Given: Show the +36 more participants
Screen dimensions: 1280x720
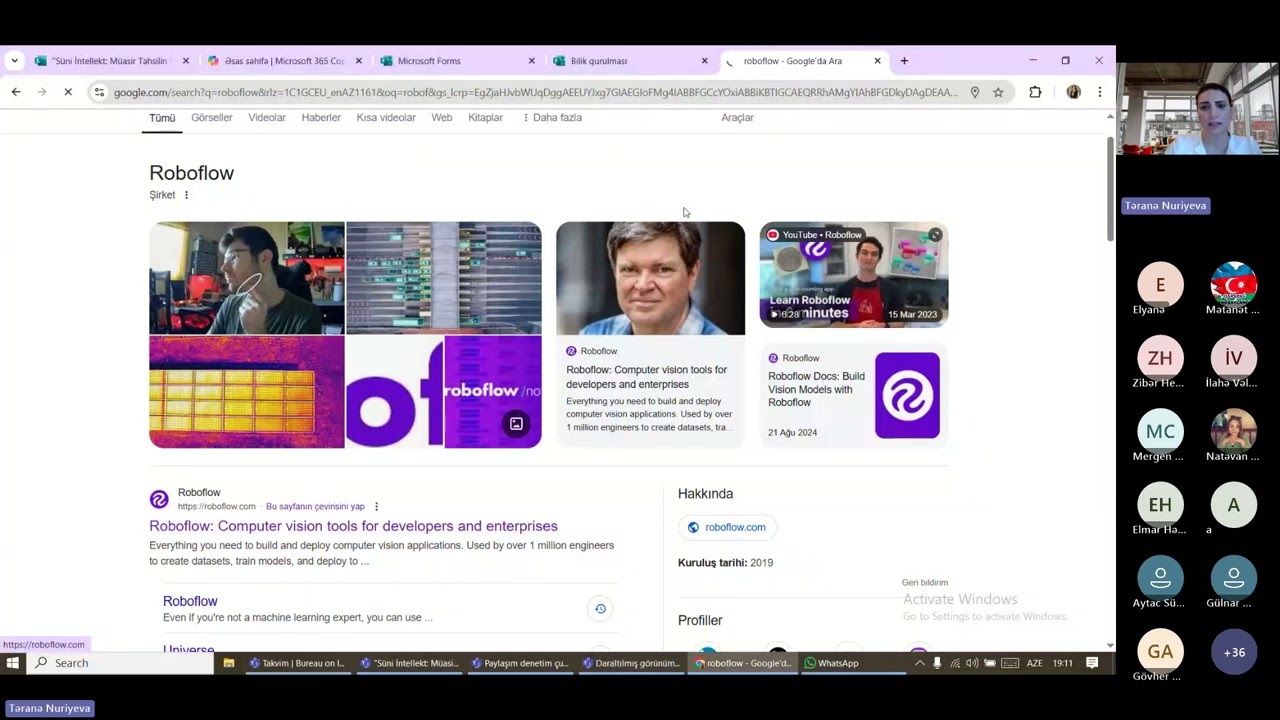Looking at the screenshot, I should [x=1234, y=653].
